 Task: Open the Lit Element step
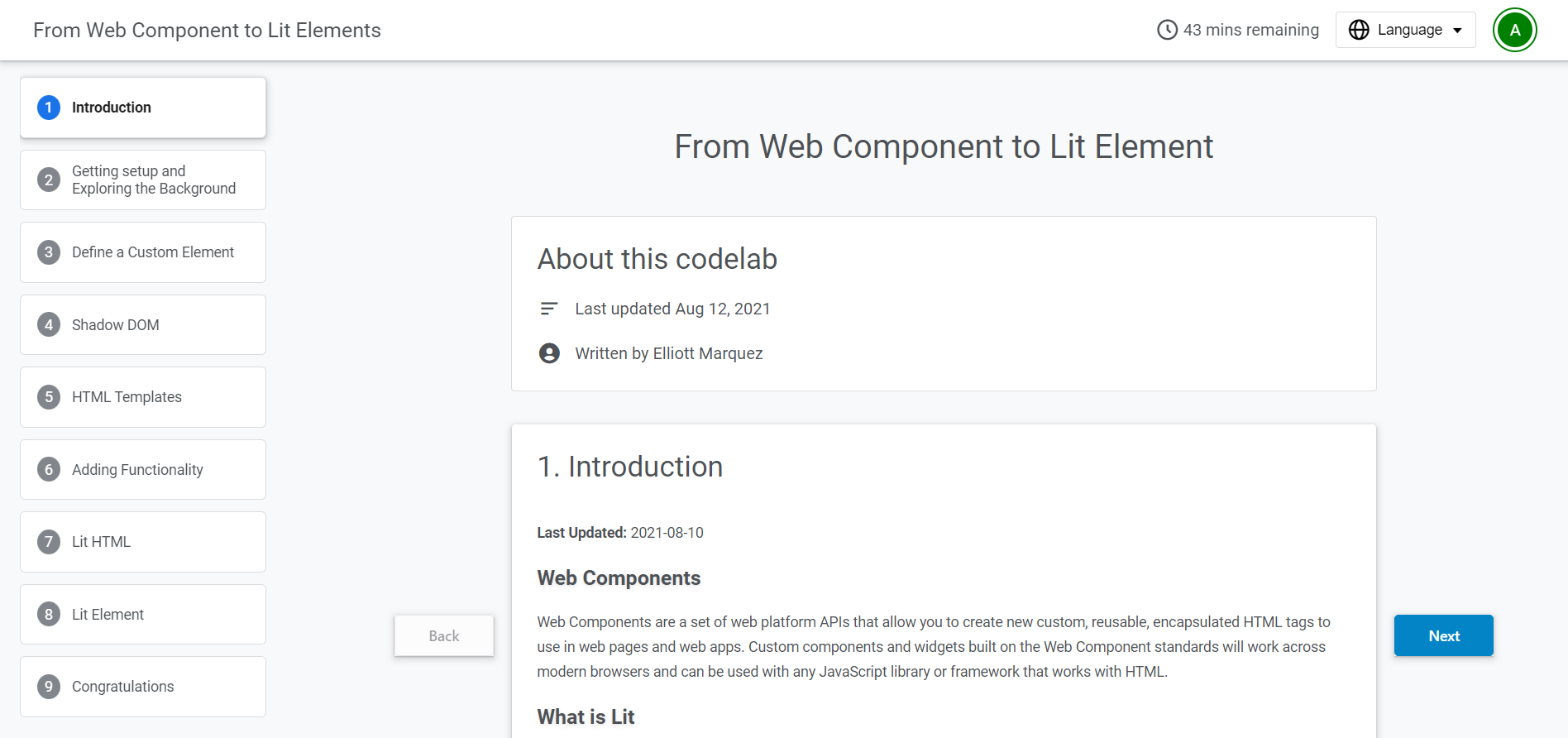click(x=108, y=615)
